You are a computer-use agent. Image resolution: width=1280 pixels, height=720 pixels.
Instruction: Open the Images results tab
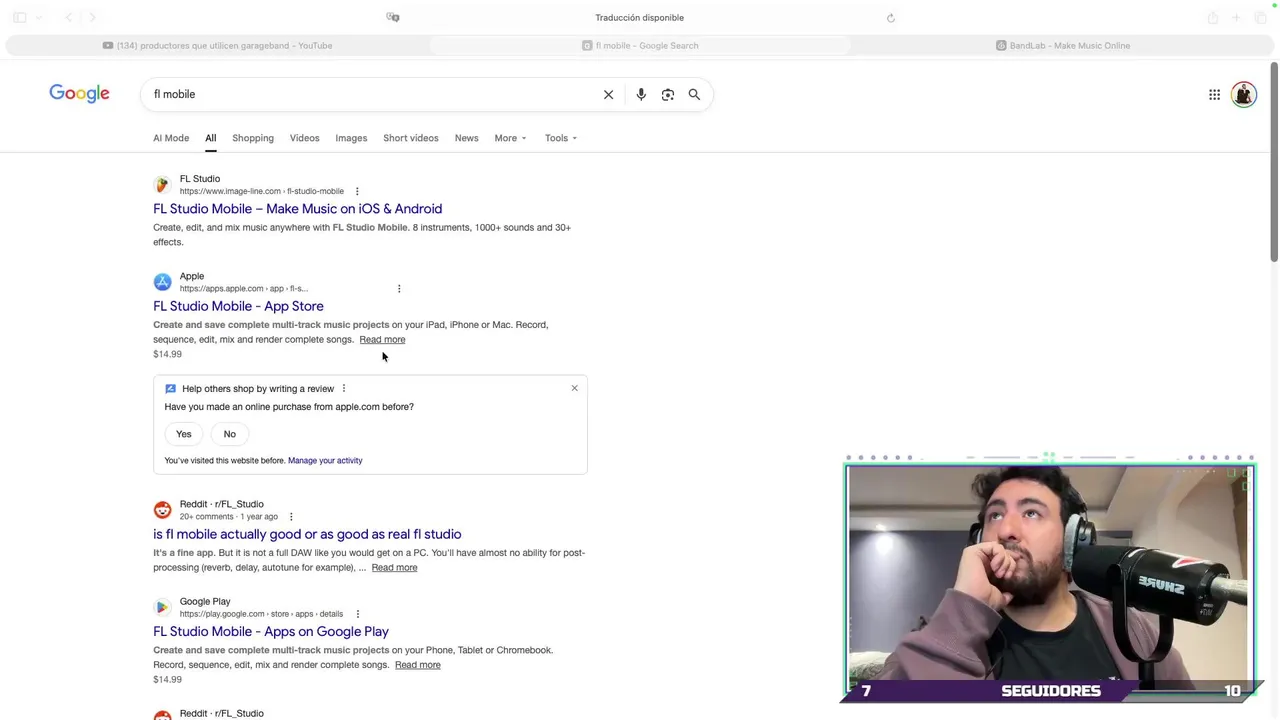(351, 138)
